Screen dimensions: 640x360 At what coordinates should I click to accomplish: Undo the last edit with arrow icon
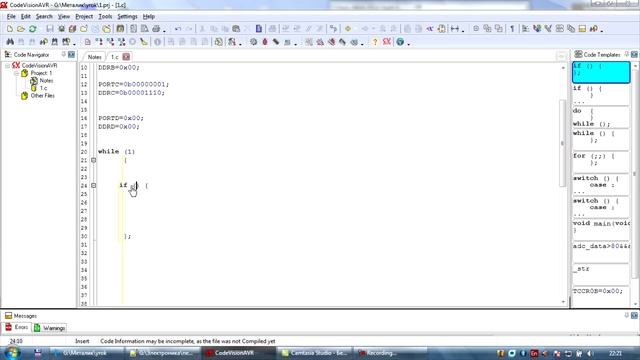[x=178, y=29]
